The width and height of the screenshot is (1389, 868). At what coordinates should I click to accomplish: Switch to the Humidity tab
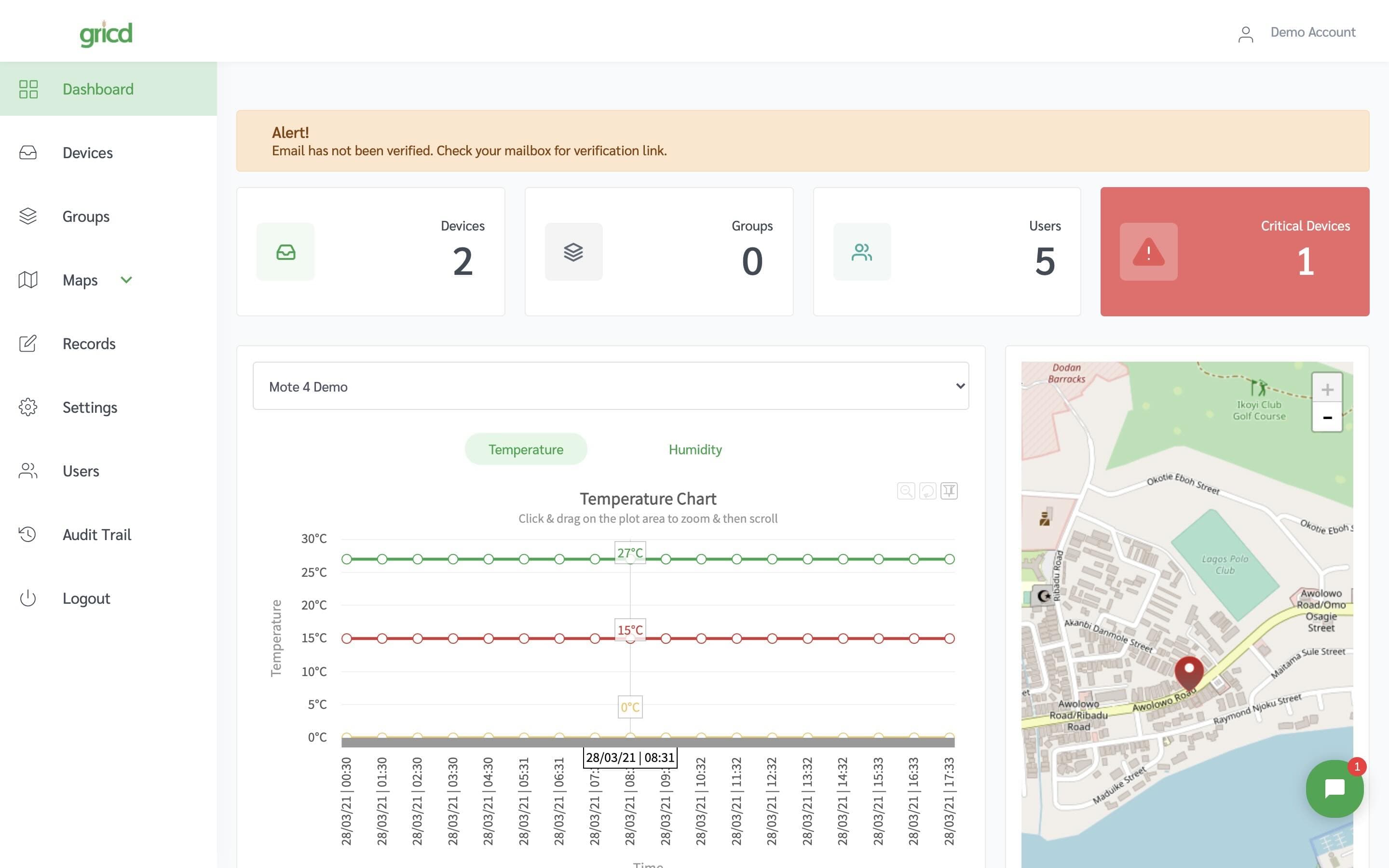coord(695,449)
